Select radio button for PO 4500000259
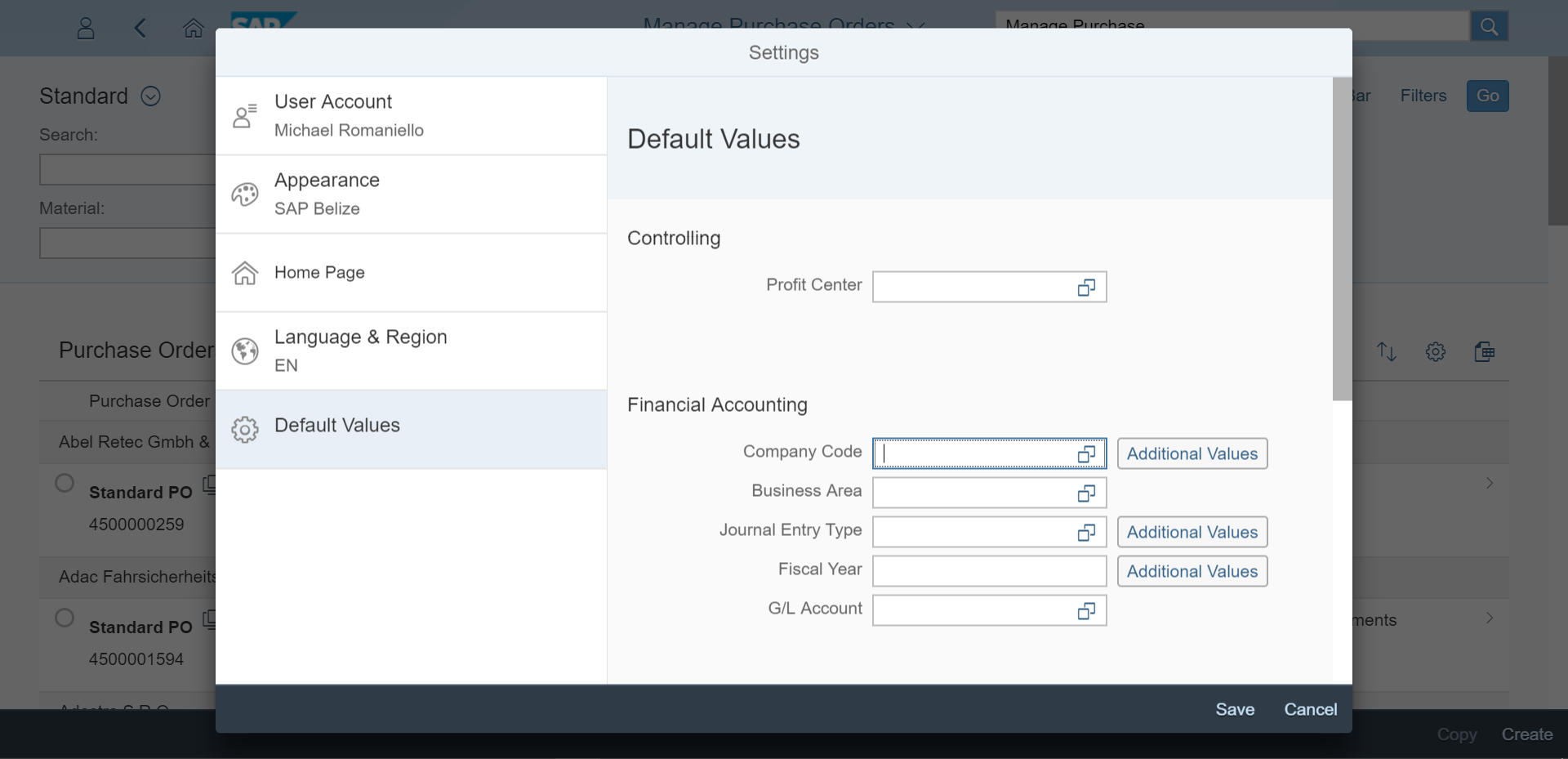Image resolution: width=1568 pixels, height=759 pixels. (65, 483)
